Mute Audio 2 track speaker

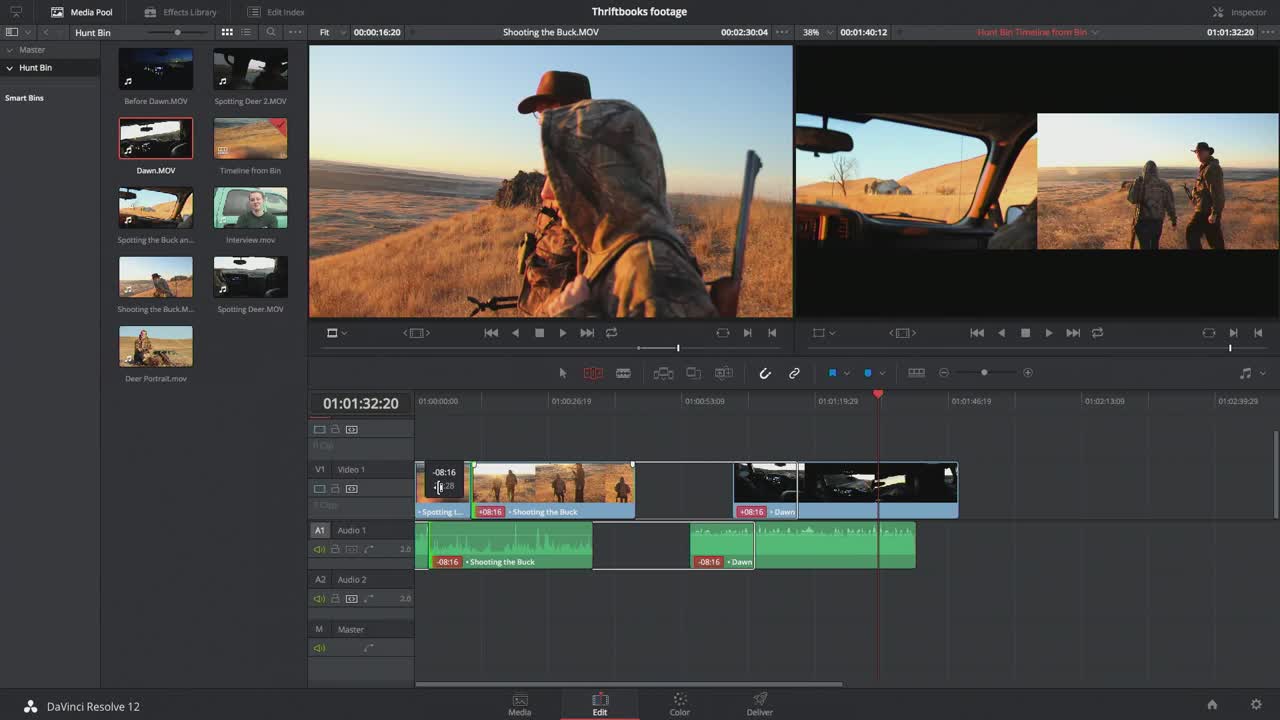[x=319, y=599]
